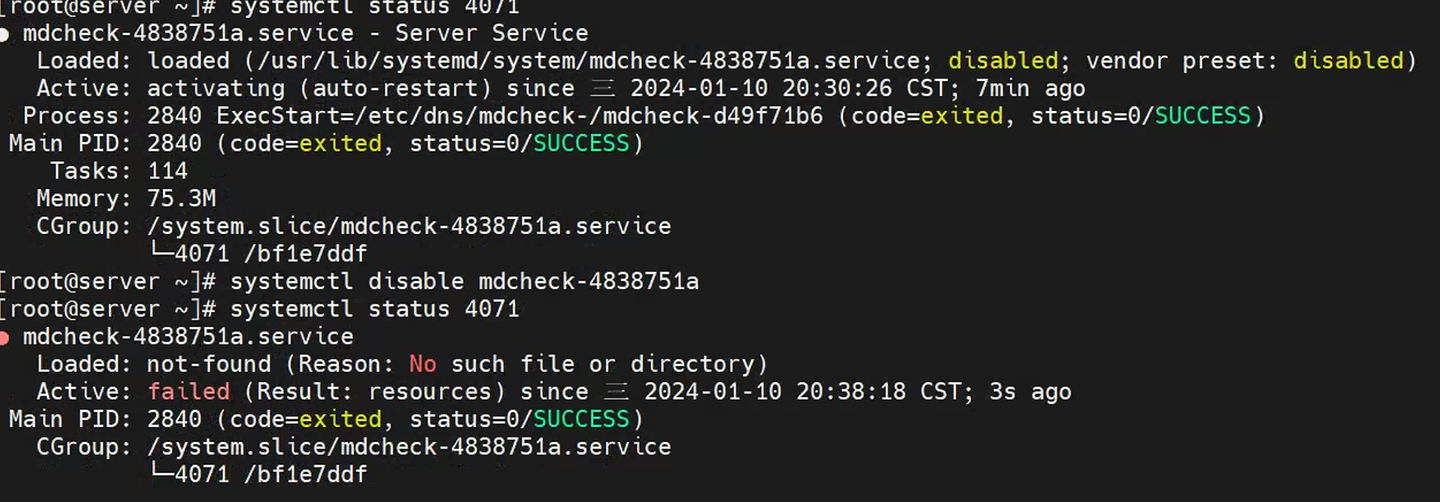Click the 20:38:18 failure time
Viewport: 1440px width, 502px height.
coord(850,392)
